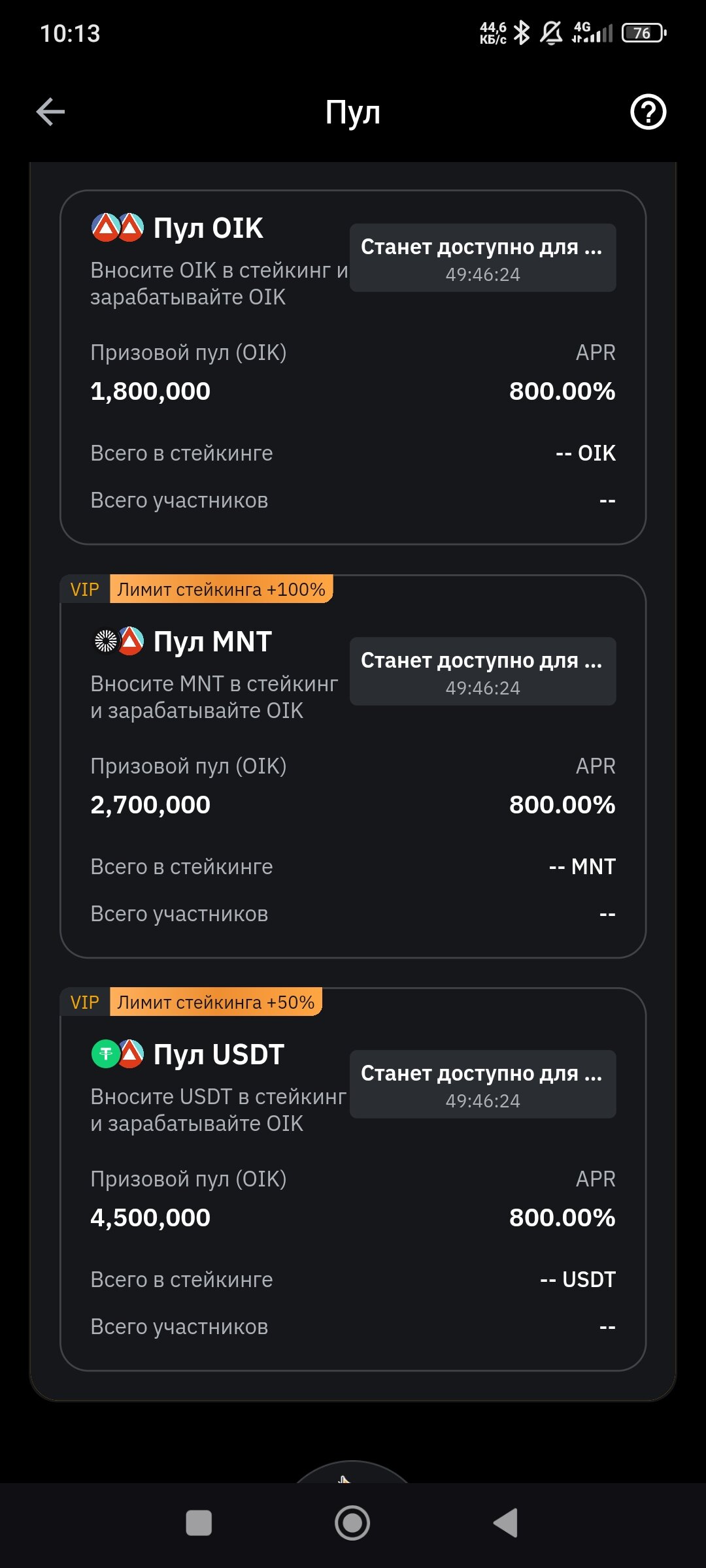This screenshot has height=1568, width=706.
Task: Tap the OIK pool token pair icon
Action: tap(118, 228)
